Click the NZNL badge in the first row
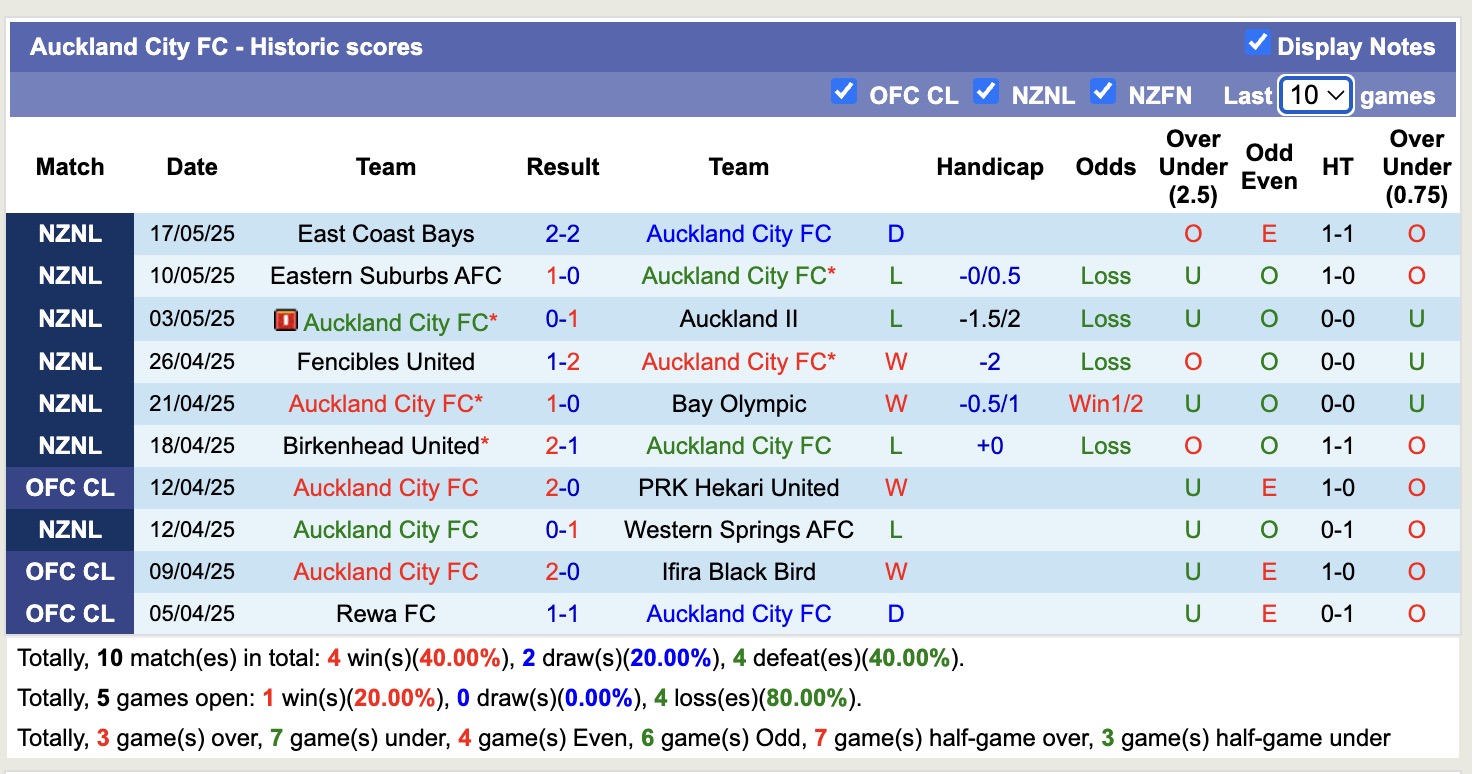The height and width of the screenshot is (774, 1474). coord(70,233)
